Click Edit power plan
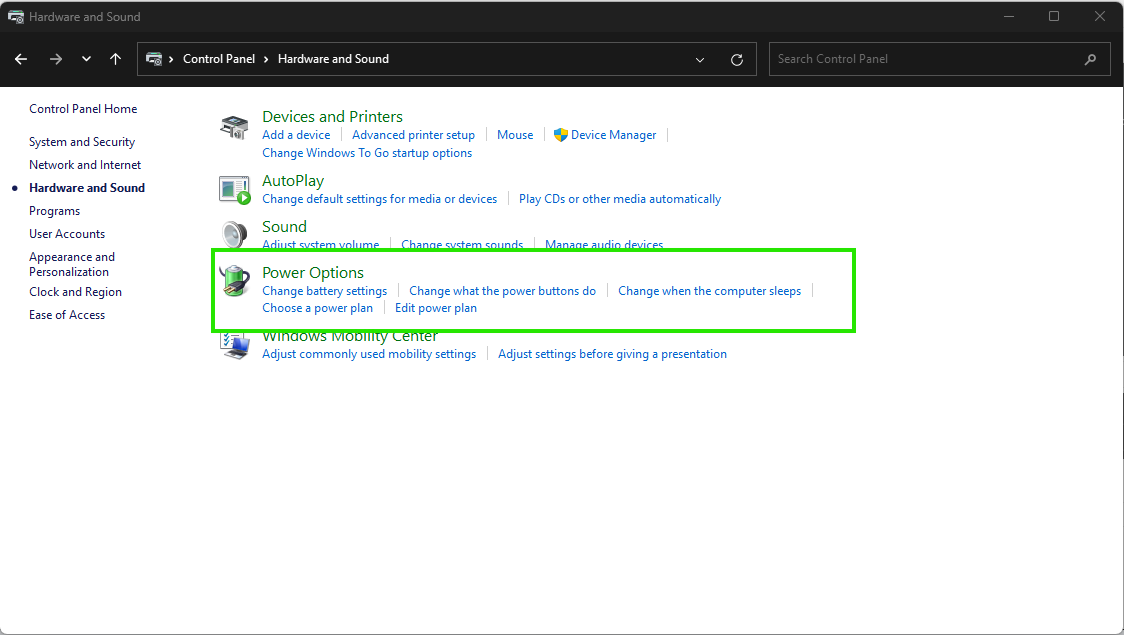Viewport: 1124px width, 635px height. [436, 308]
